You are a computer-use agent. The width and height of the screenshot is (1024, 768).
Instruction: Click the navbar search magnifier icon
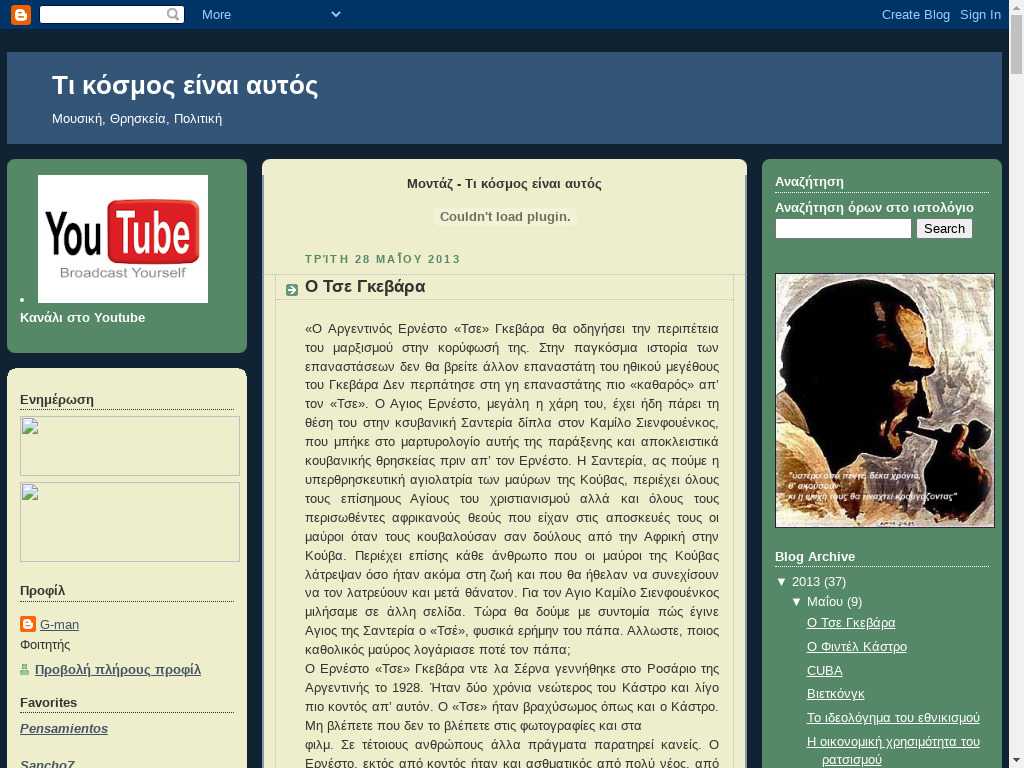pyautogui.click(x=174, y=14)
